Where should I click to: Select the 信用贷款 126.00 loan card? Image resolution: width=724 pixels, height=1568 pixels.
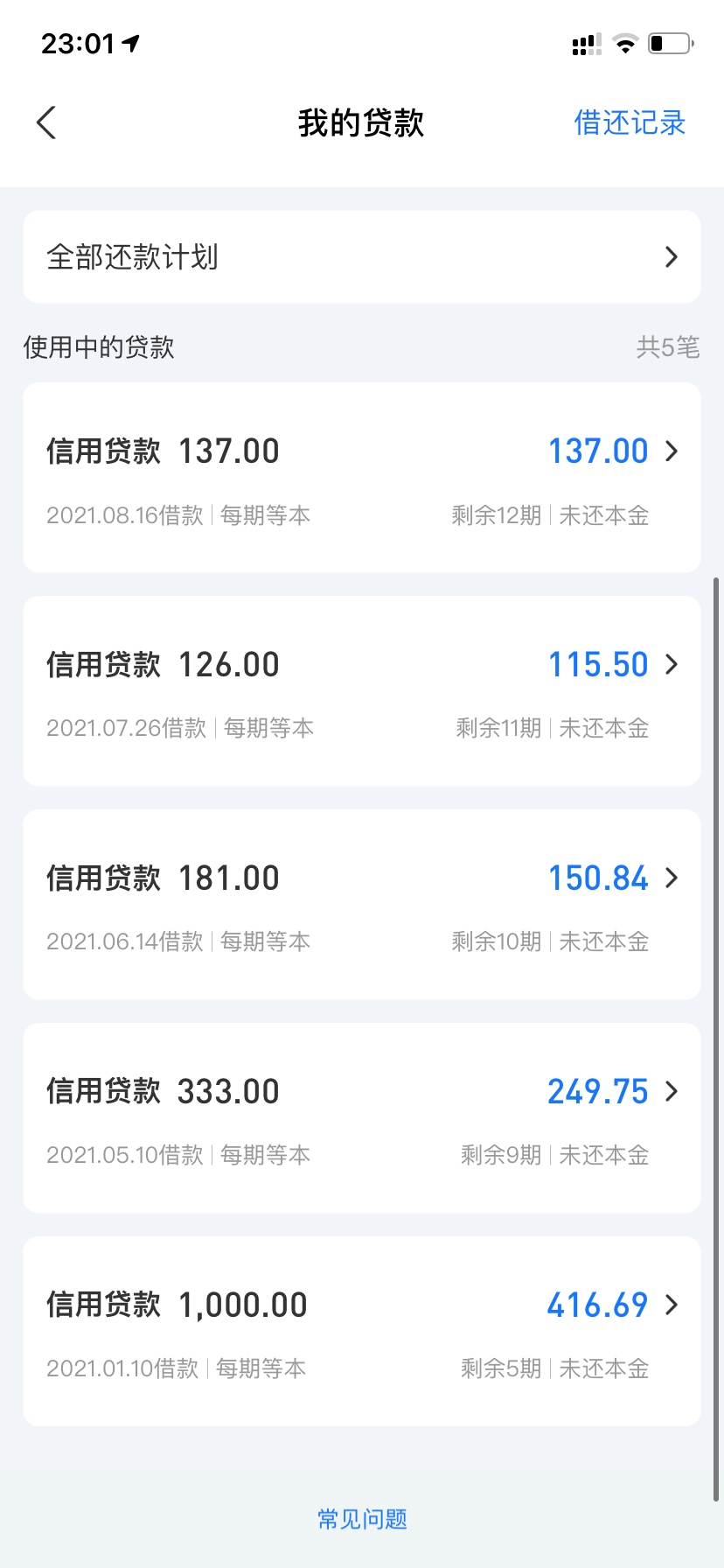(362, 691)
